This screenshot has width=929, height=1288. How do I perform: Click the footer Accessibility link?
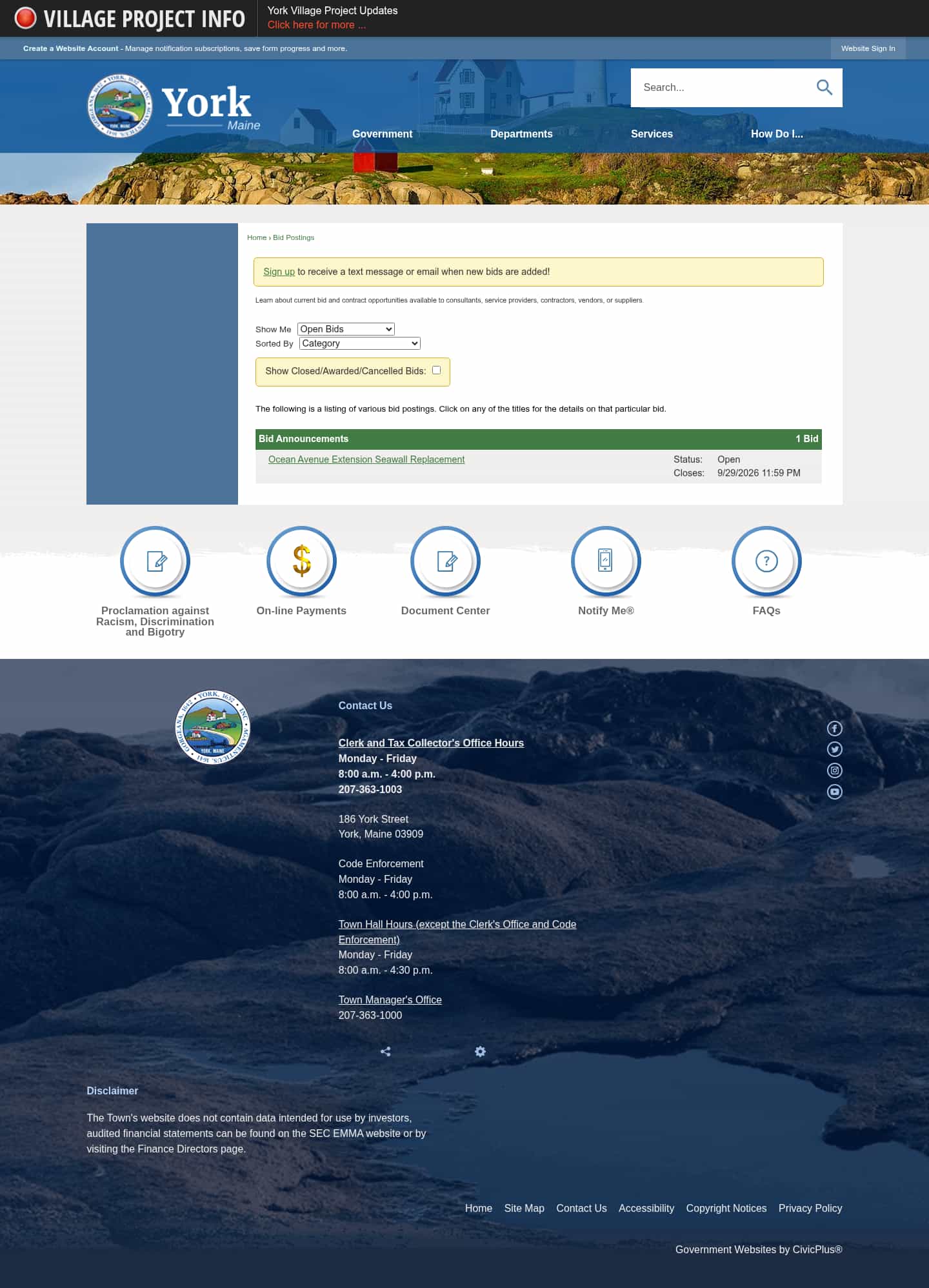click(x=646, y=1208)
